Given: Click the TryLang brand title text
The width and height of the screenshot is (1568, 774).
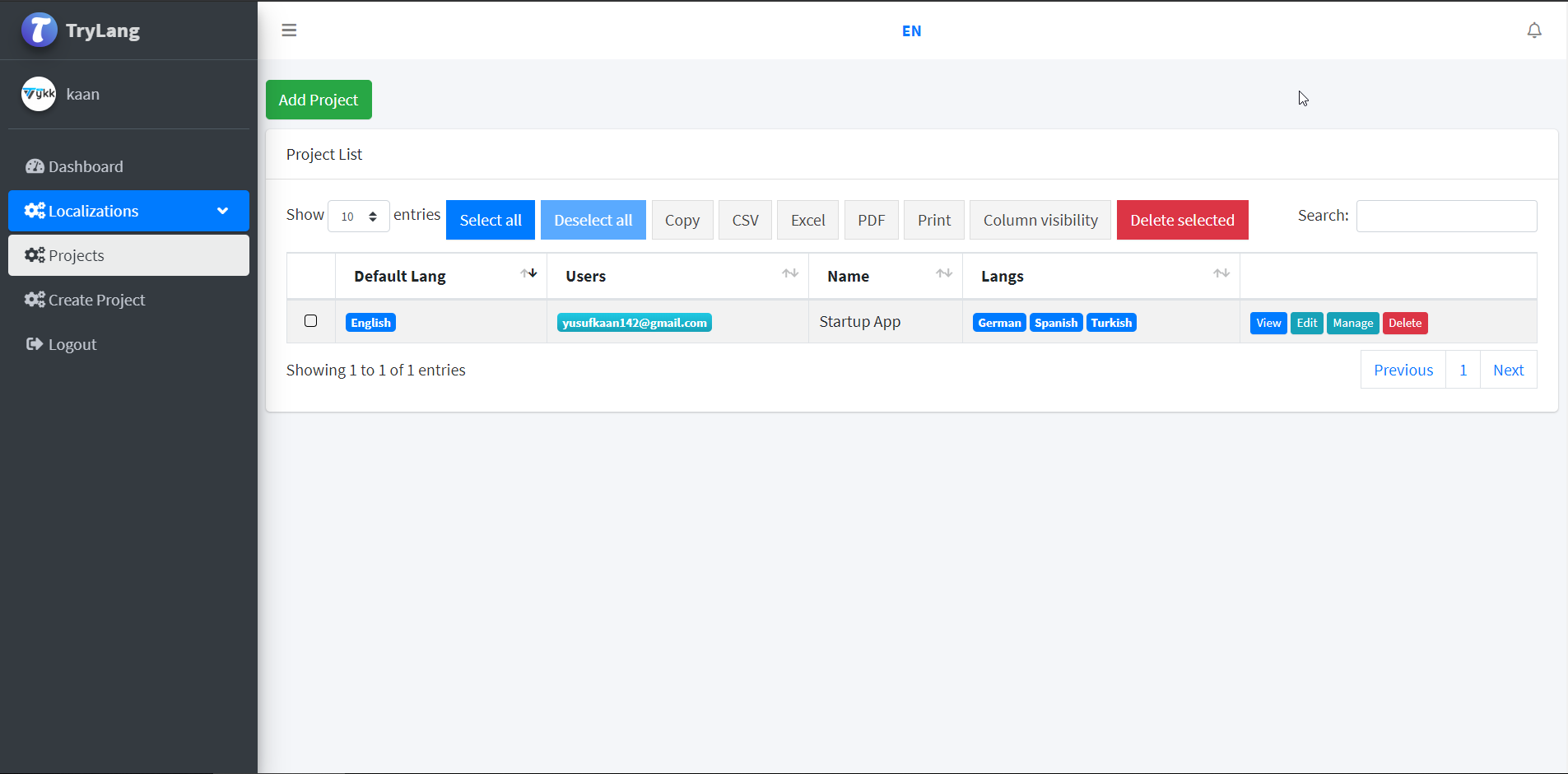Looking at the screenshot, I should click(103, 30).
